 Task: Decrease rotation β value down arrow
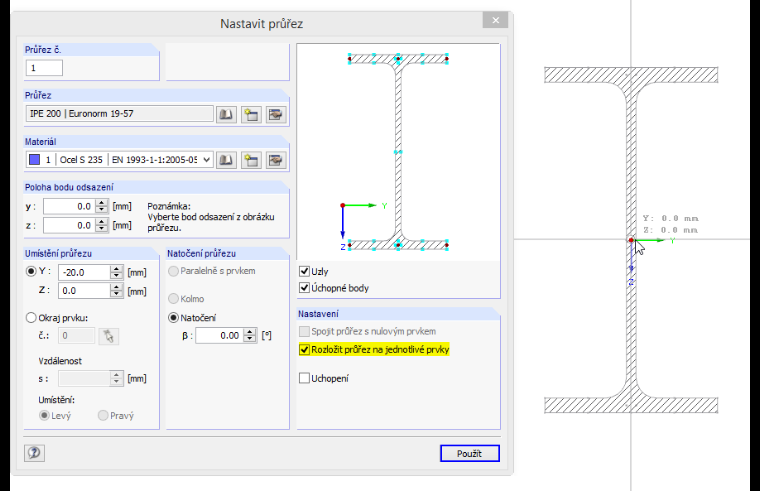click(250, 339)
